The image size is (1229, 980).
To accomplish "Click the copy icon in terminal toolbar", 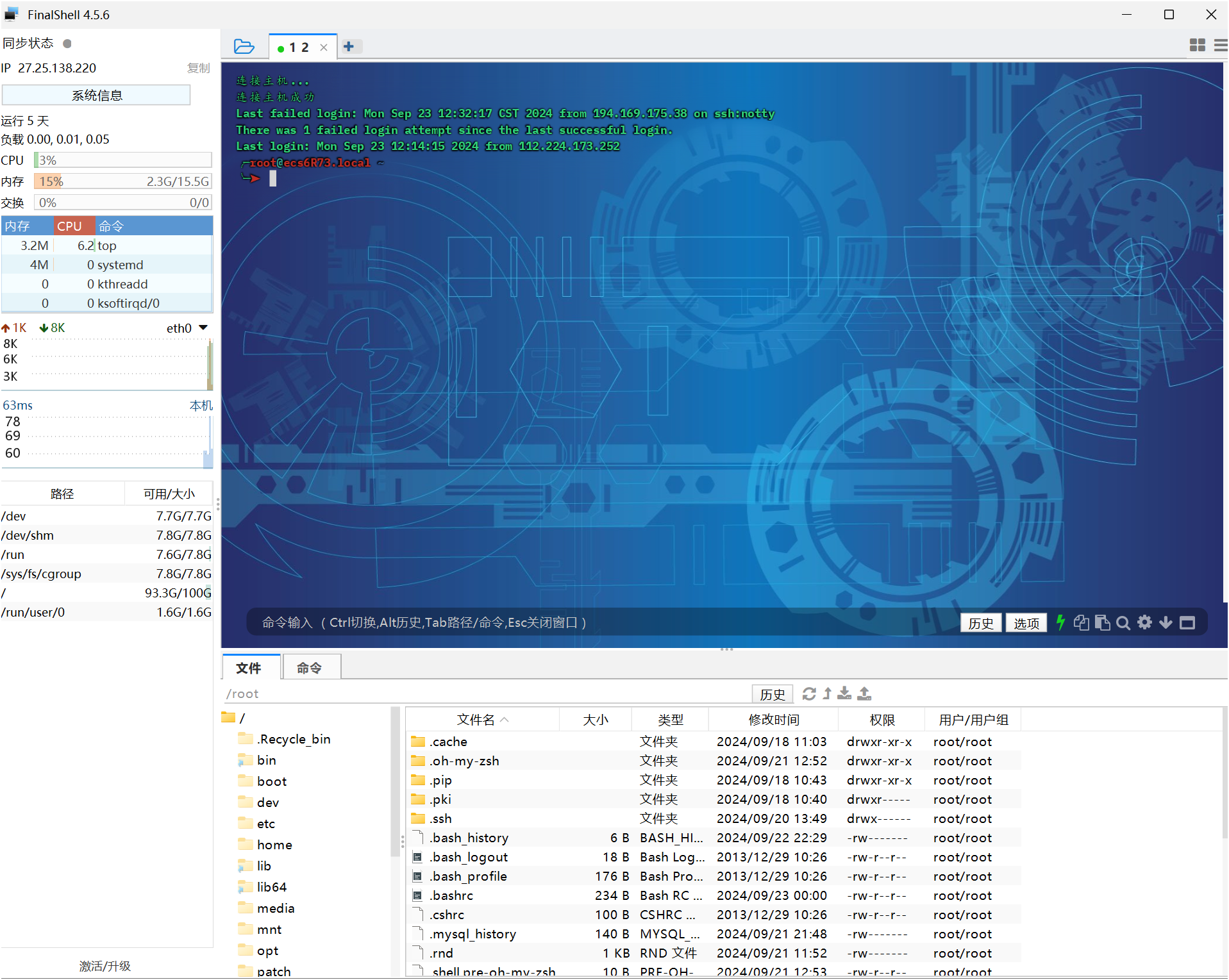I will point(1081,622).
